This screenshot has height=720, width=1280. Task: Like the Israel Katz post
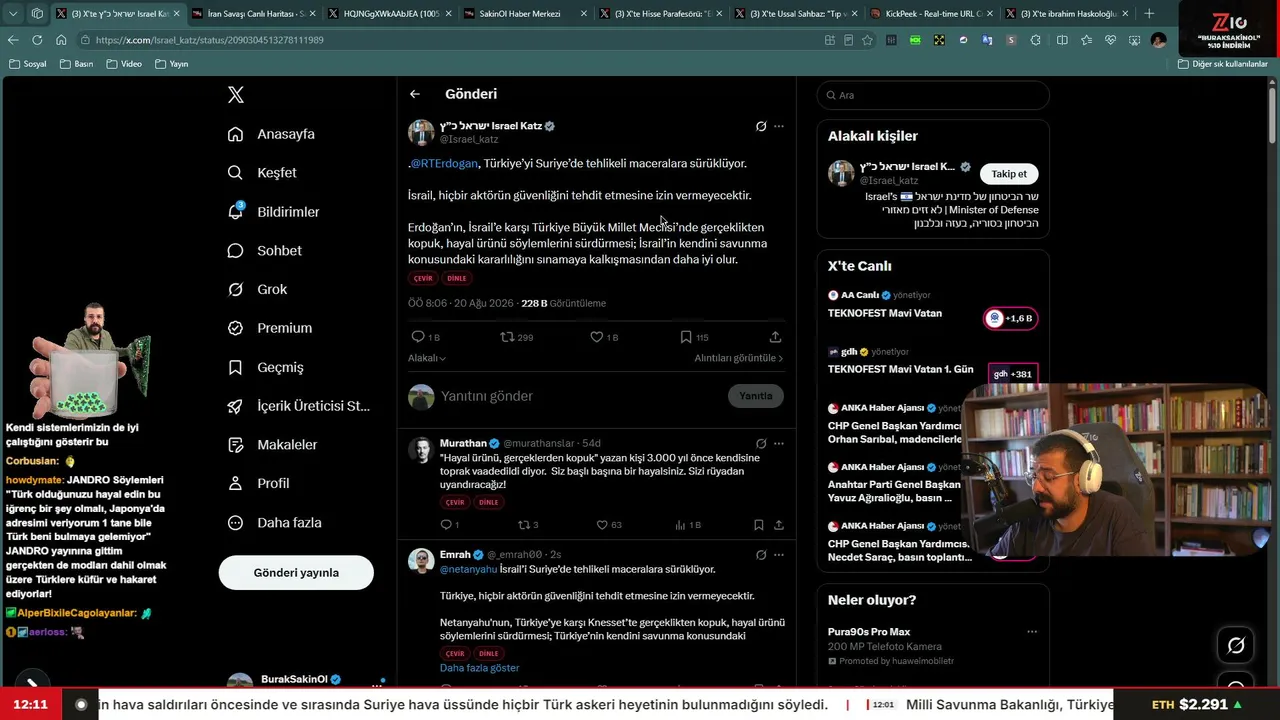pos(604,337)
